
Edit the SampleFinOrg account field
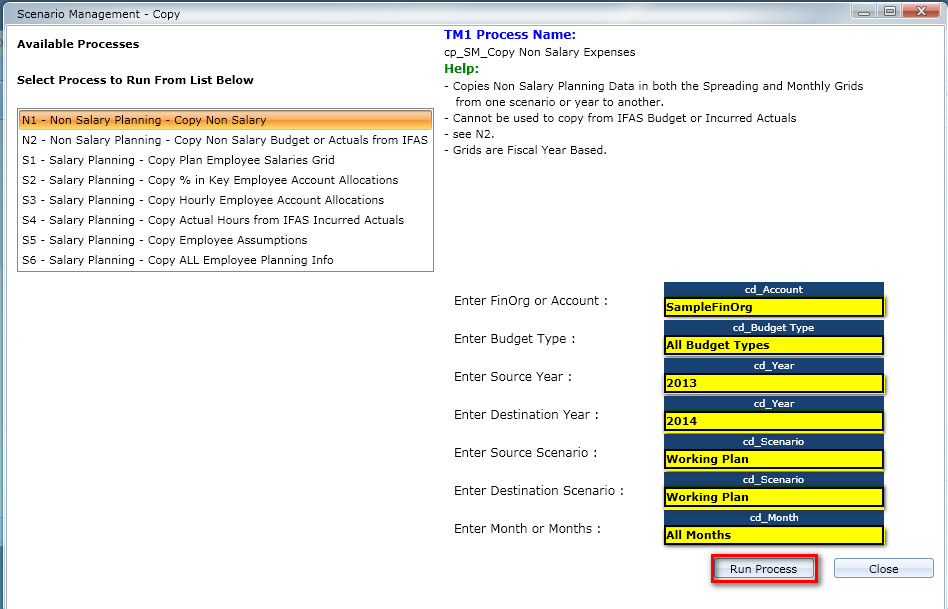(773, 307)
